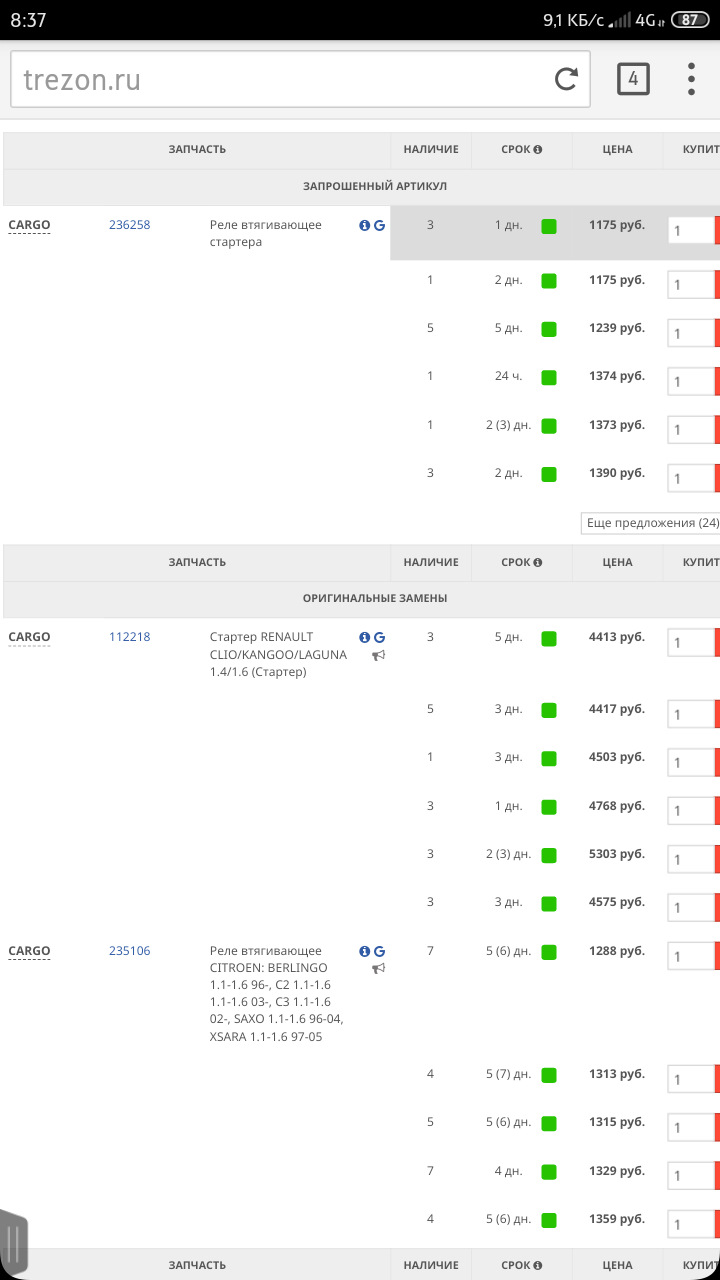Click Google search icon for part 235106
Screen dimensions: 720x1280
click(379, 951)
